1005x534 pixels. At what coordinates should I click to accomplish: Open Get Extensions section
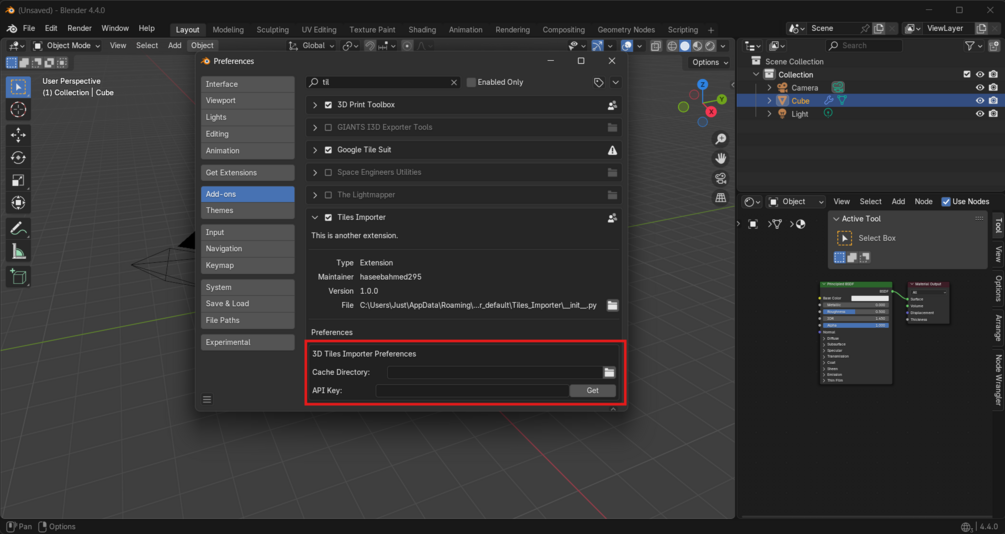[247, 172]
